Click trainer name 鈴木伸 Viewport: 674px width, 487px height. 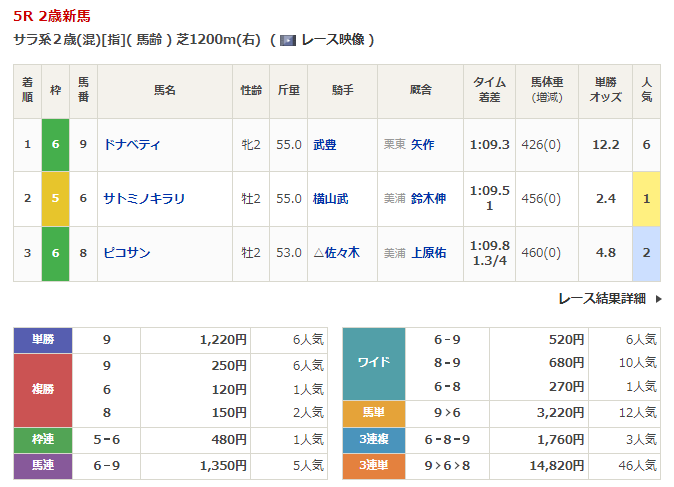(x=428, y=199)
